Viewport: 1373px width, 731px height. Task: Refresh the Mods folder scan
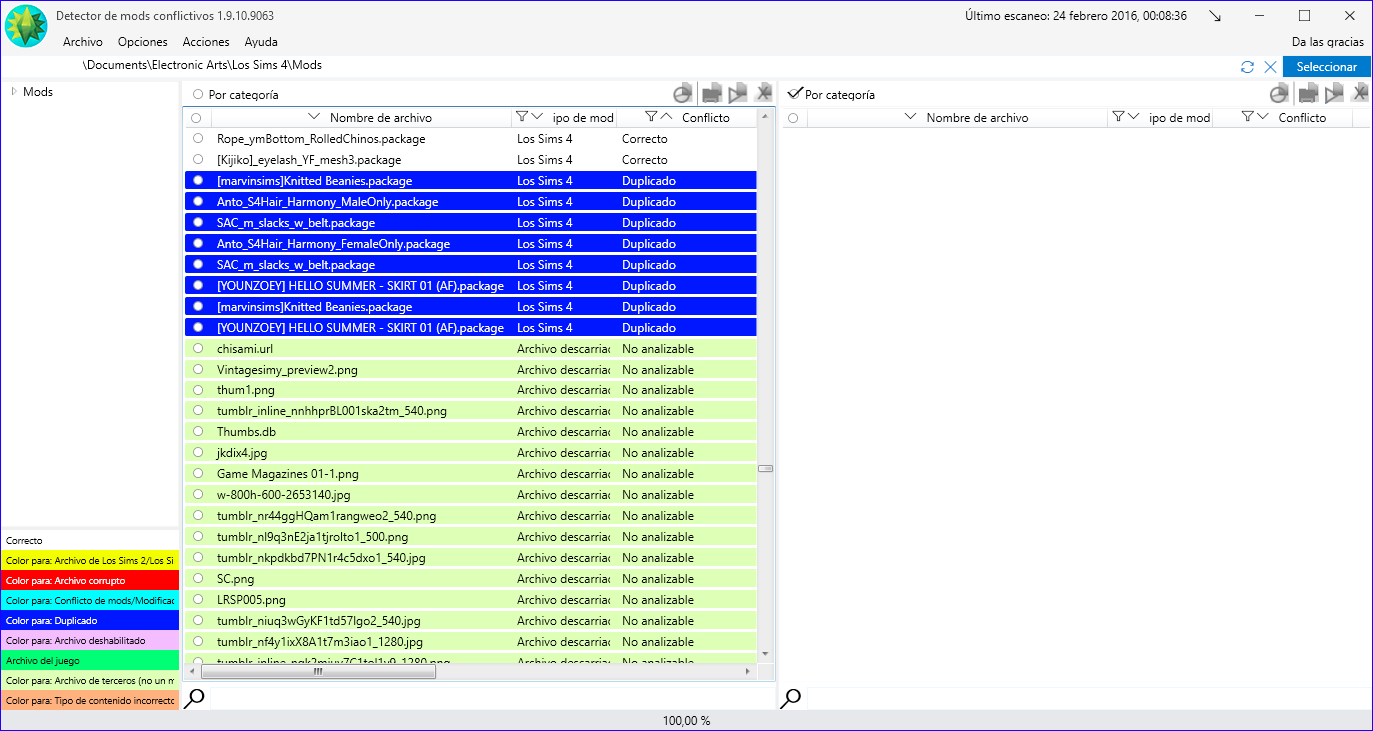[1247, 67]
